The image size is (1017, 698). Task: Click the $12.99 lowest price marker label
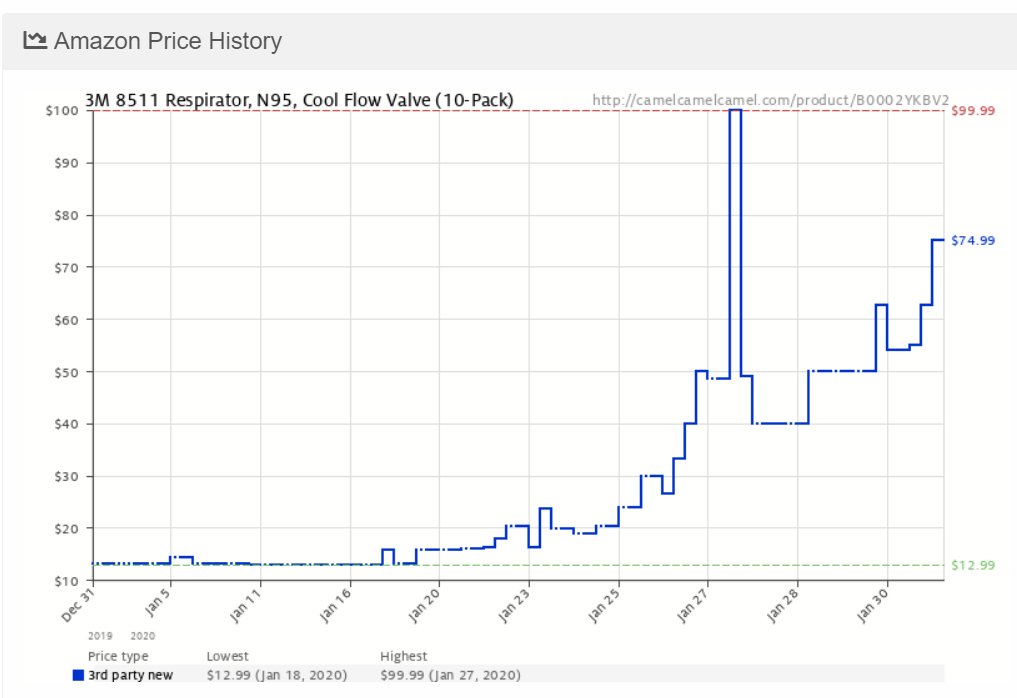click(x=973, y=565)
